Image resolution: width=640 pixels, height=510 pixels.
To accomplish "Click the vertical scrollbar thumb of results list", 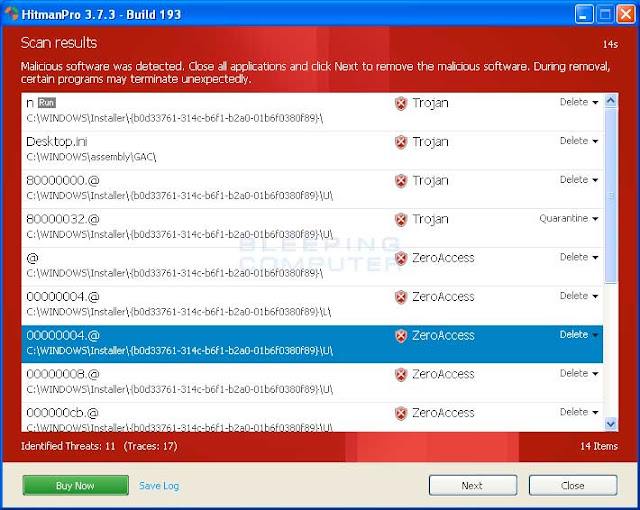I will 611,195.
